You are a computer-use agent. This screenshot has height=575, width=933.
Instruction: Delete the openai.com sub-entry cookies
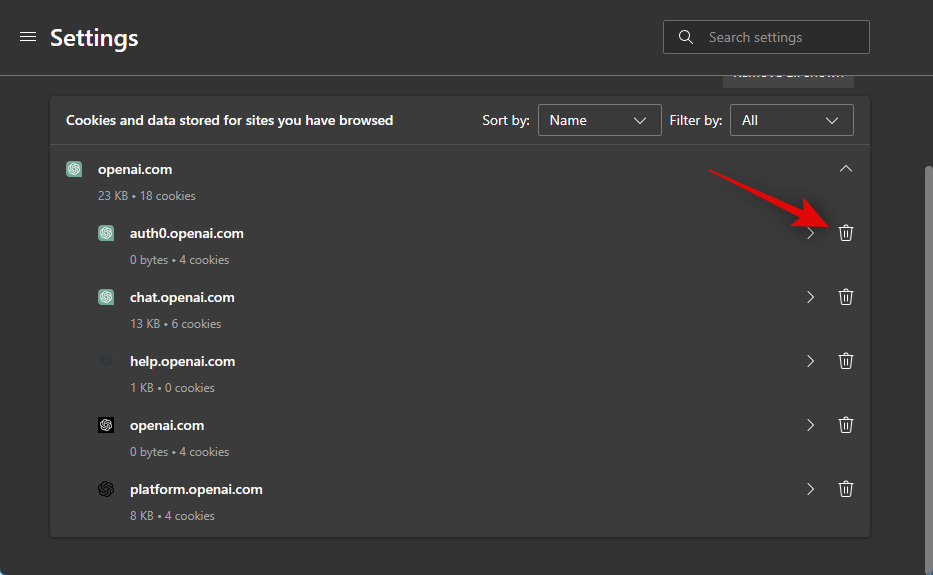pos(845,425)
